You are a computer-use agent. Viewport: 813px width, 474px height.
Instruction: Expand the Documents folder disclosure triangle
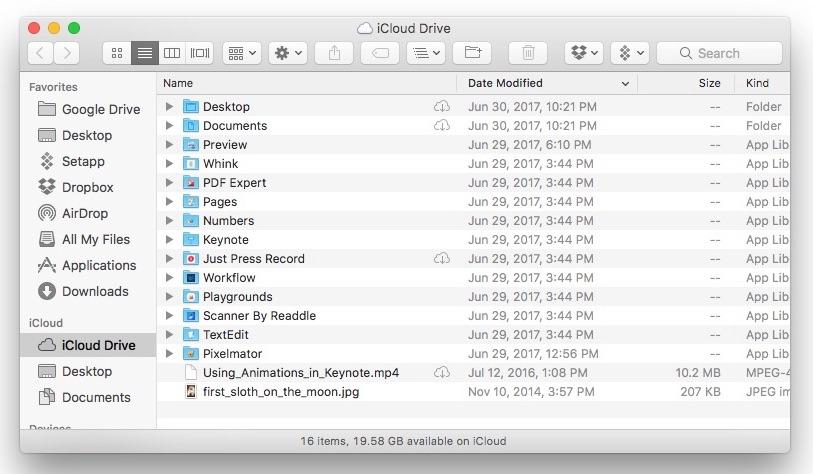pos(169,126)
